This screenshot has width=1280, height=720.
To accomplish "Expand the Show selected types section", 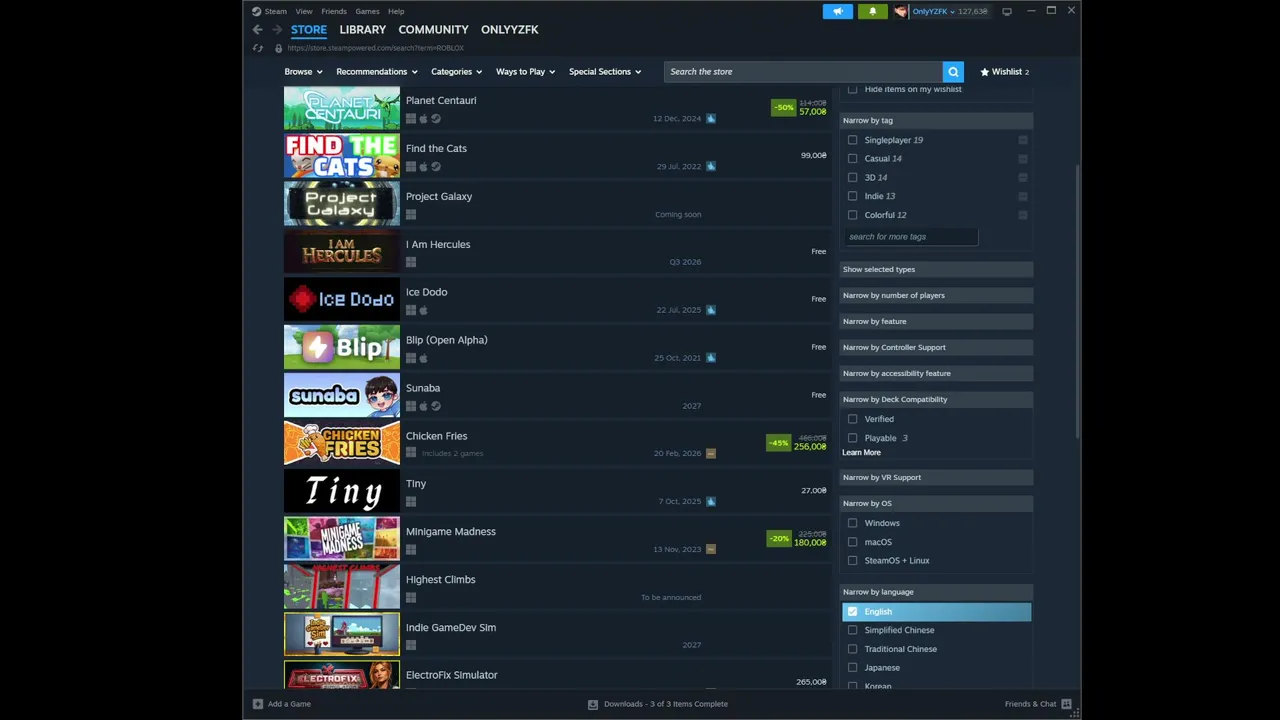I will (x=936, y=269).
